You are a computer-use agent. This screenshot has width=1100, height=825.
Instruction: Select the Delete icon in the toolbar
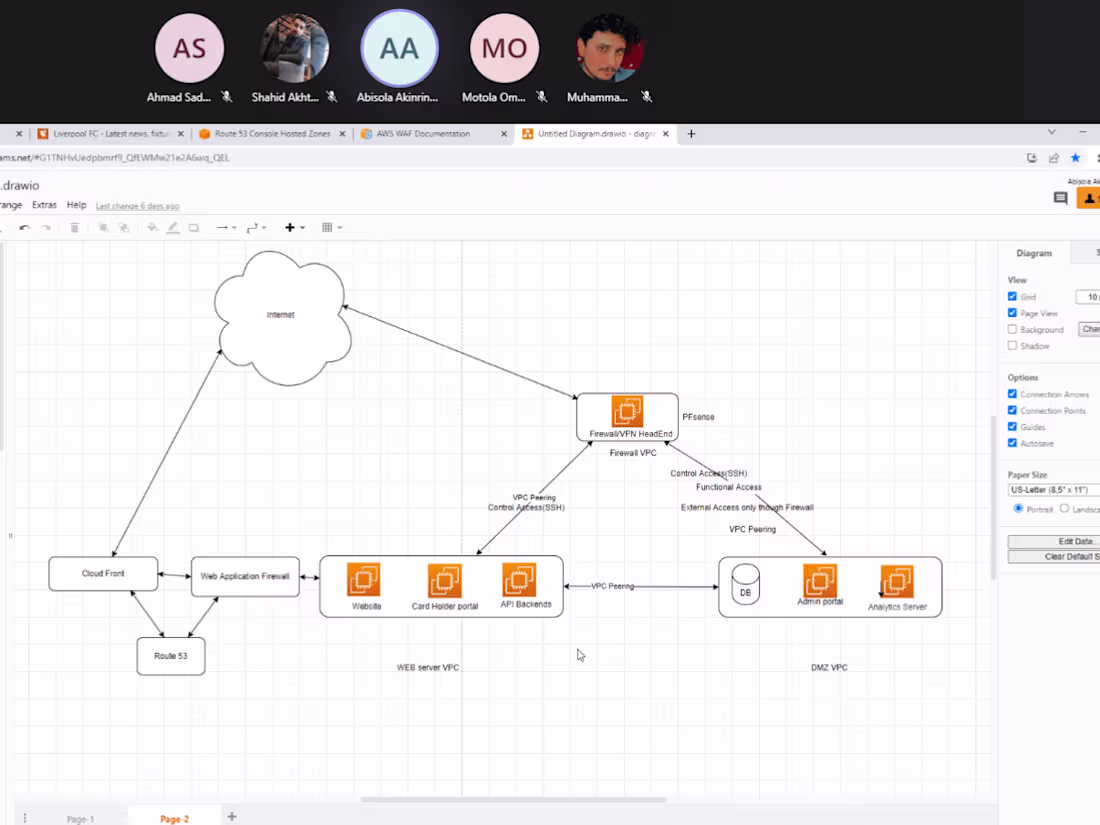click(x=74, y=227)
